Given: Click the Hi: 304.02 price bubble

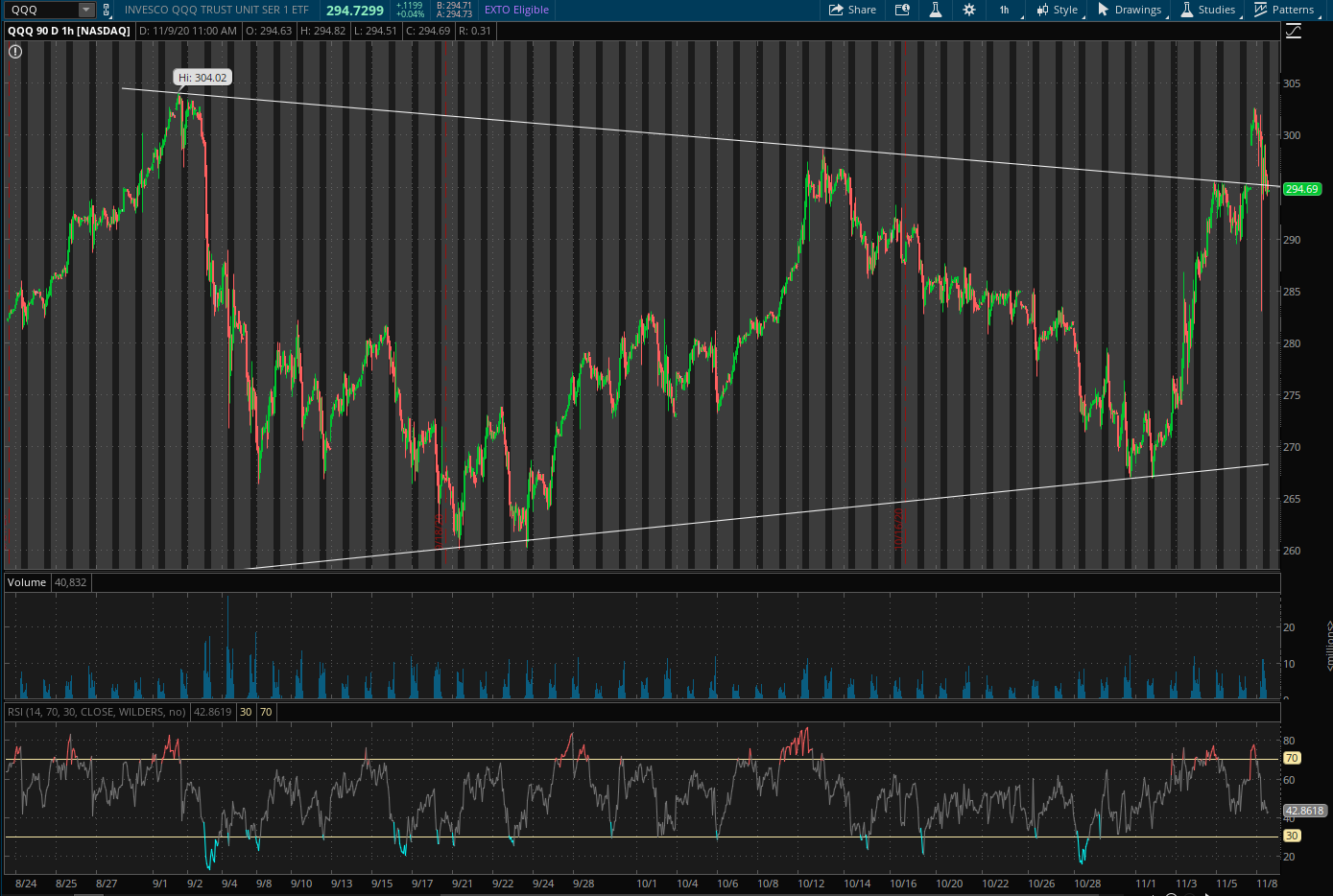Looking at the screenshot, I should (202, 78).
